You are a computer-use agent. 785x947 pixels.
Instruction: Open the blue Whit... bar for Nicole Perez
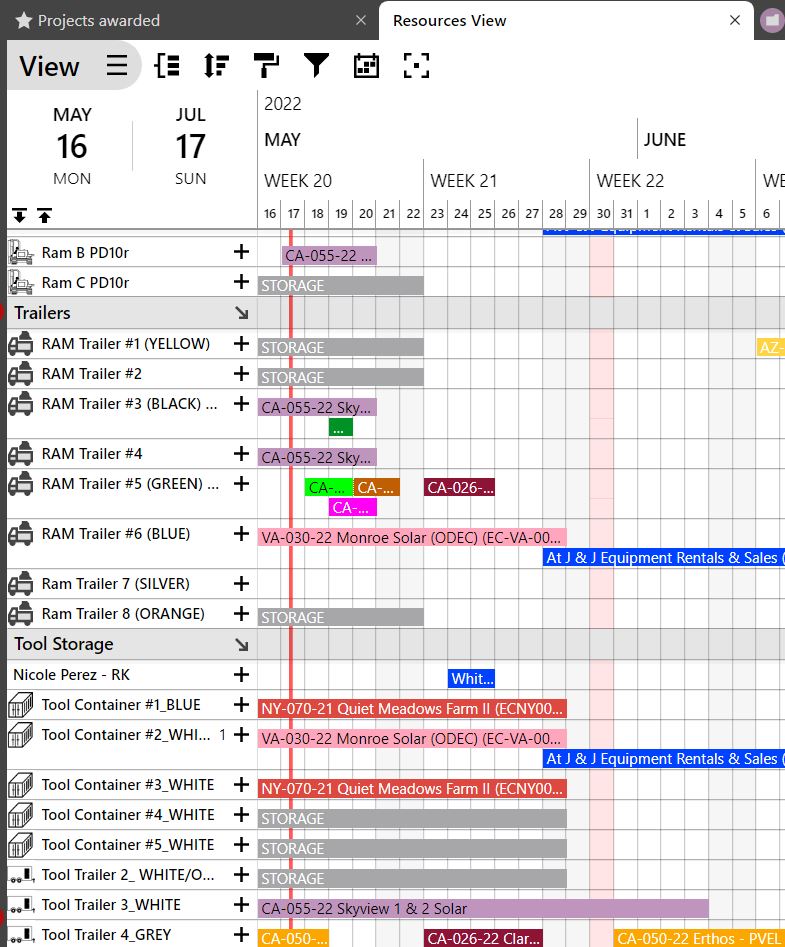(471, 678)
